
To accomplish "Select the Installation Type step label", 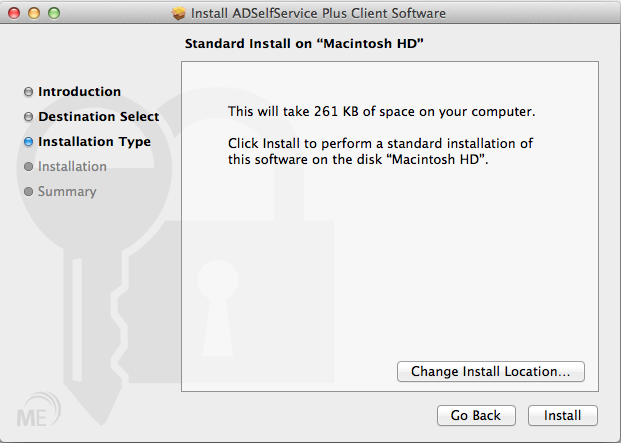I will [94, 142].
